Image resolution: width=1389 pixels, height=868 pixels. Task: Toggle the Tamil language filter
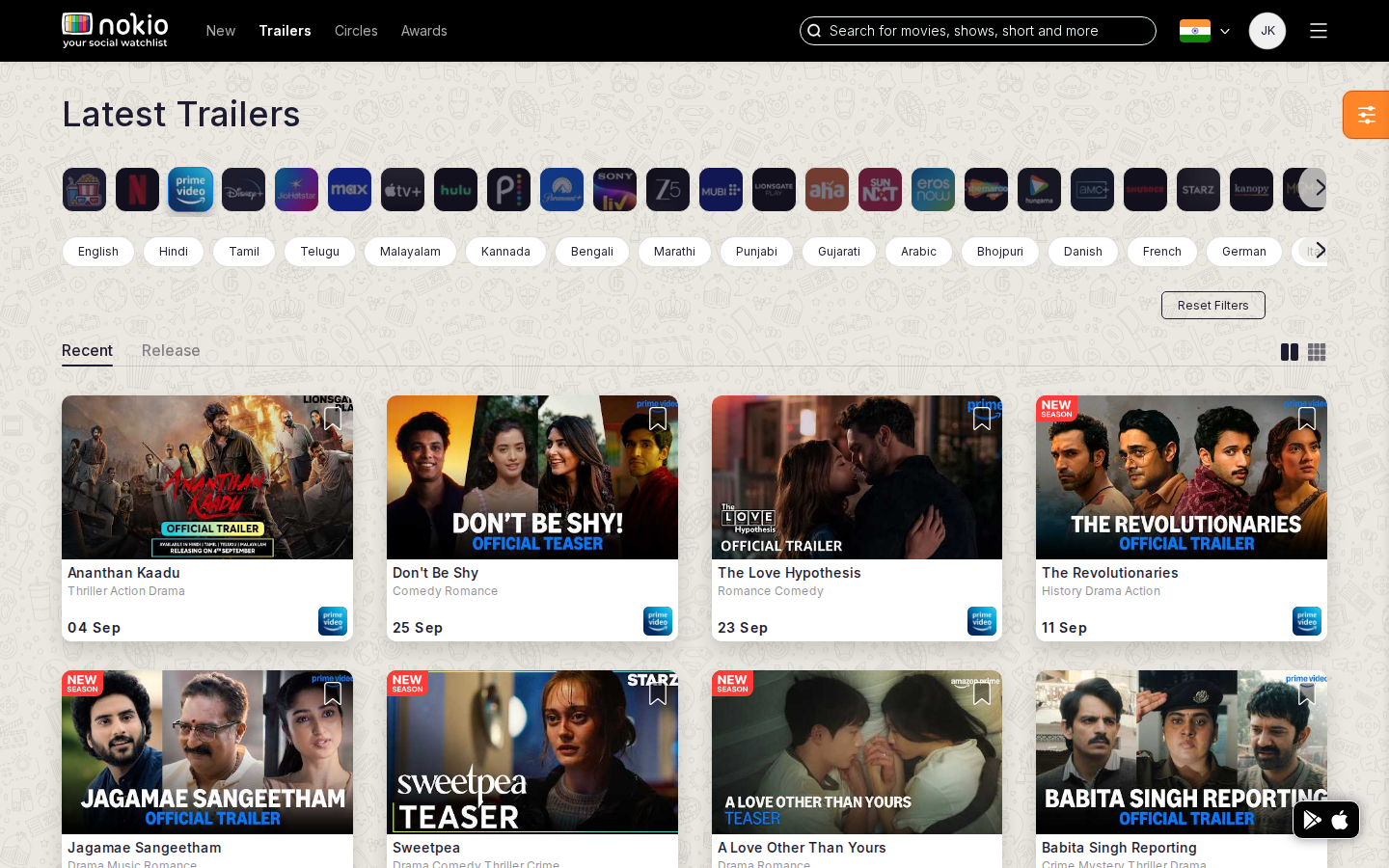(x=244, y=252)
